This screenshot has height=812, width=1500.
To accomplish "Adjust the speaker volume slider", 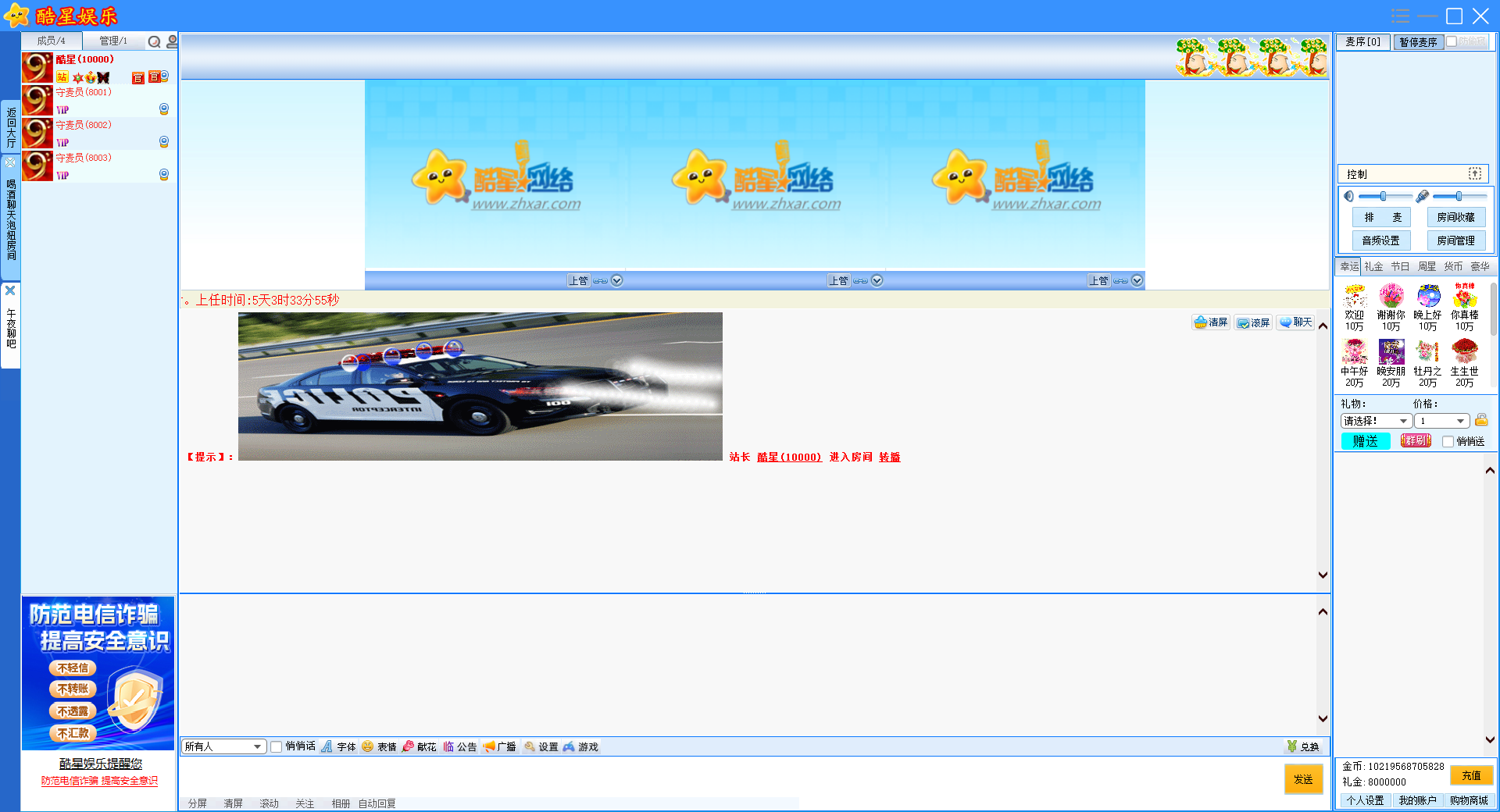I will [x=1383, y=196].
